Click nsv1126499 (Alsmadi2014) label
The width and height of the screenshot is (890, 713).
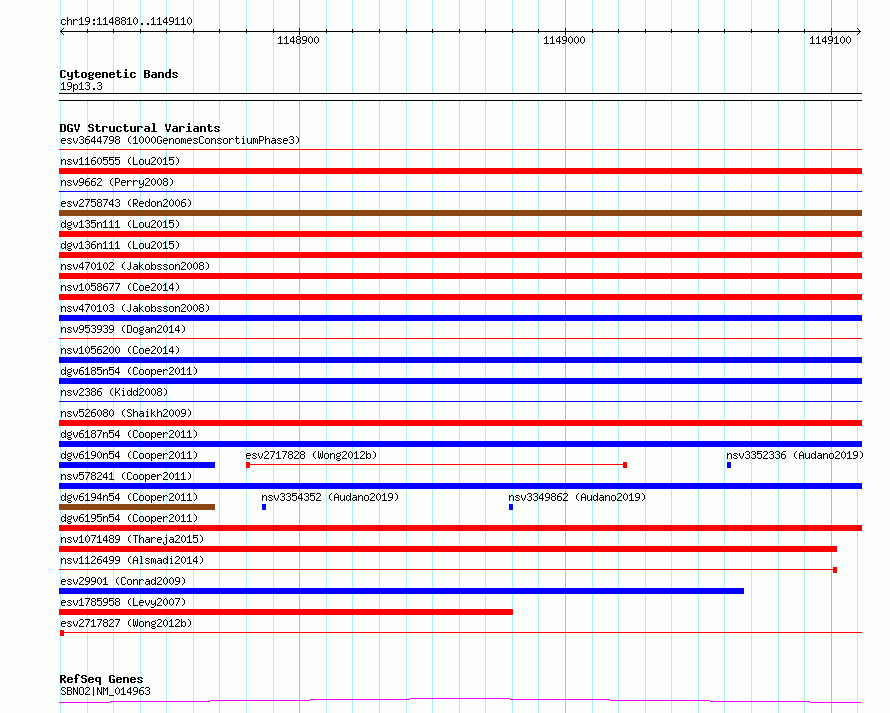point(132,560)
